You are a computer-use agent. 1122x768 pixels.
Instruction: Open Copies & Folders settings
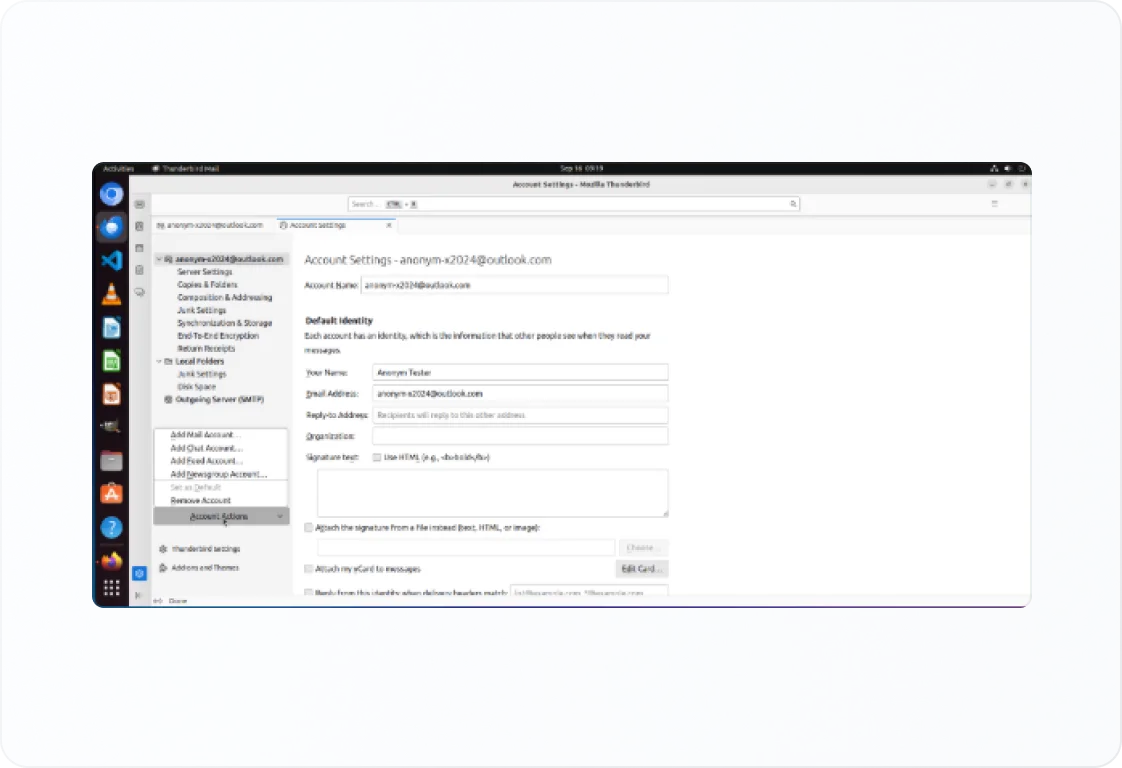coord(208,285)
